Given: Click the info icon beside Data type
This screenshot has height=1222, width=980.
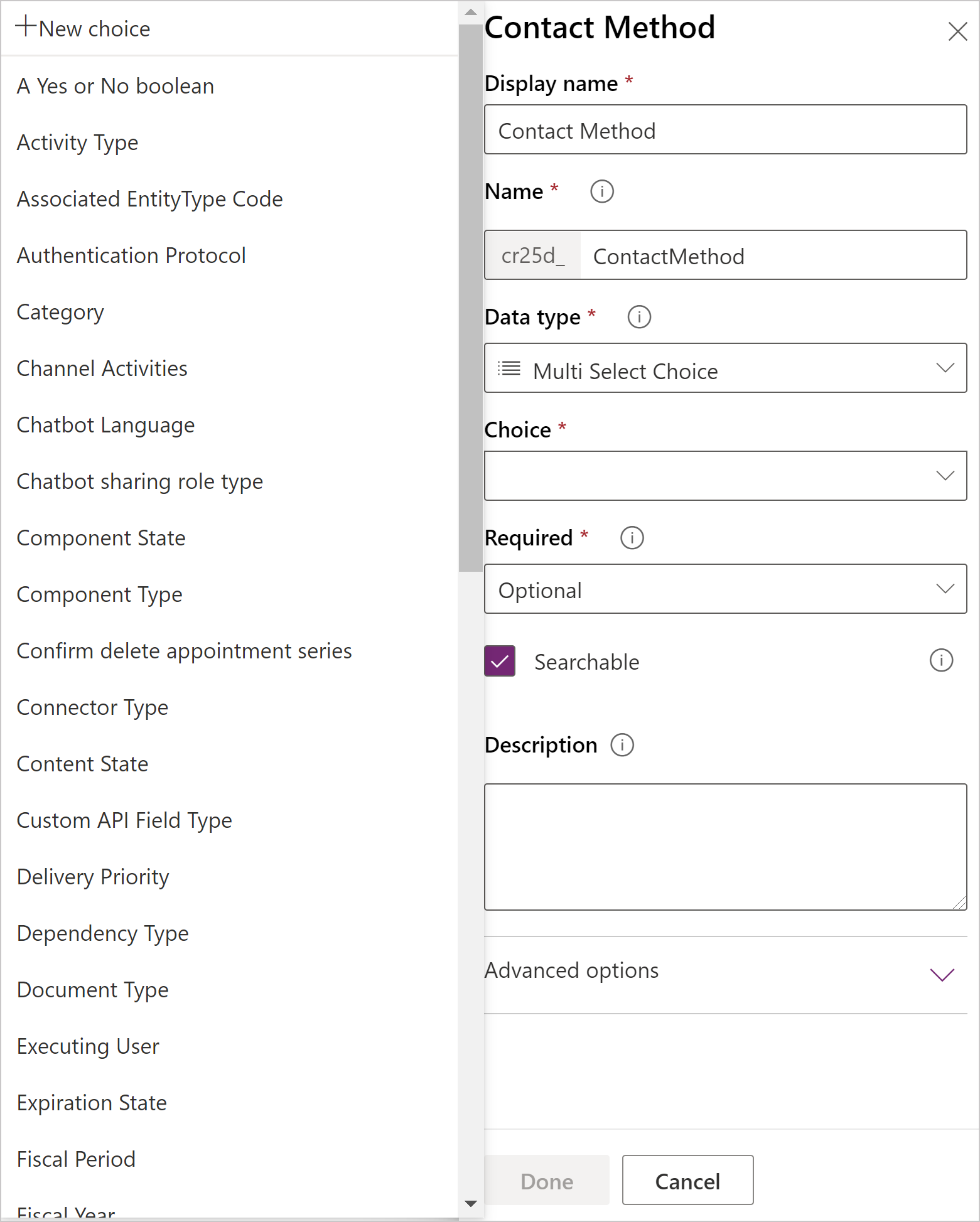Looking at the screenshot, I should click(639, 316).
